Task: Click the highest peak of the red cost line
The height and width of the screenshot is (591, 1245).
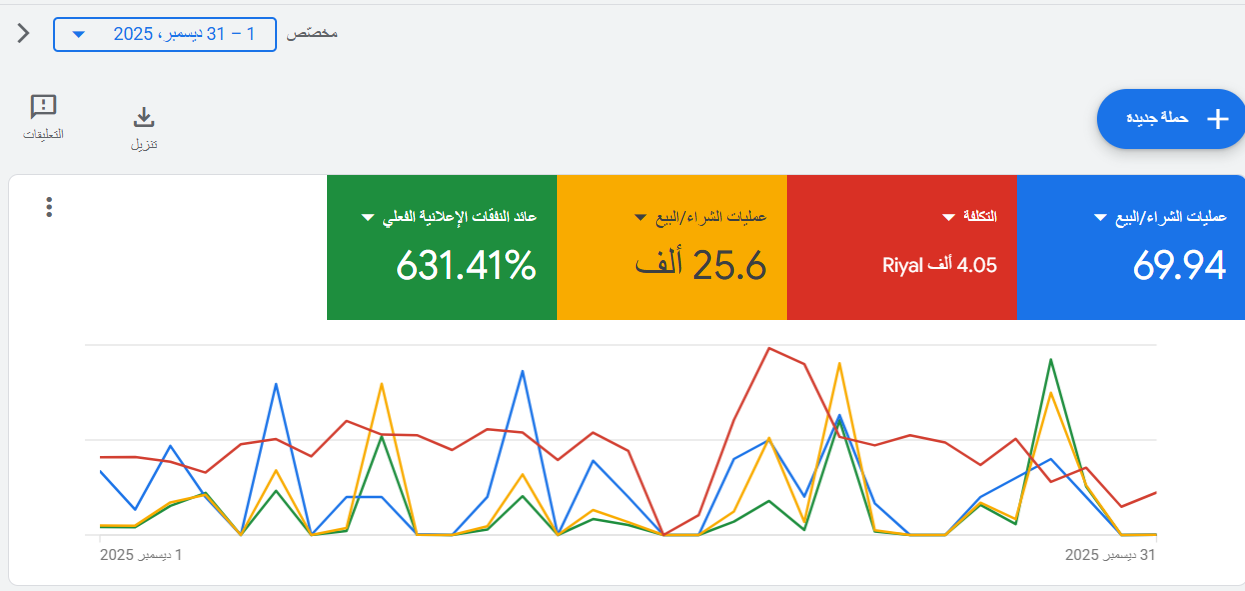Action: (768, 348)
